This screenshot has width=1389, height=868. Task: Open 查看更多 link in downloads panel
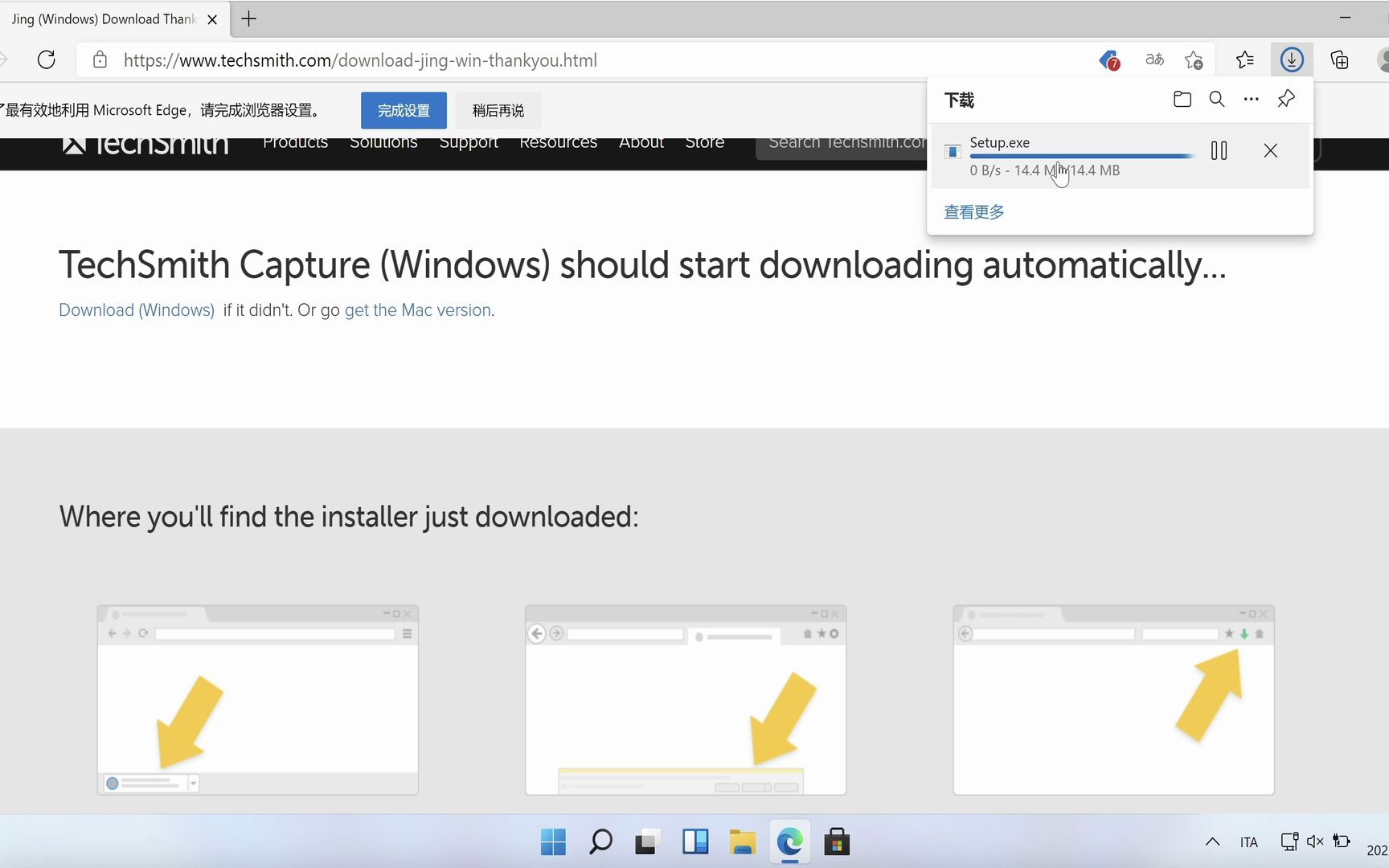tap(974, 212)
